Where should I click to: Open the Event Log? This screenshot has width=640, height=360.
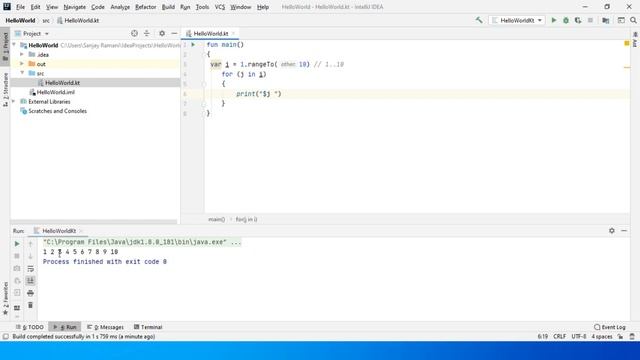tap(610, 327)
